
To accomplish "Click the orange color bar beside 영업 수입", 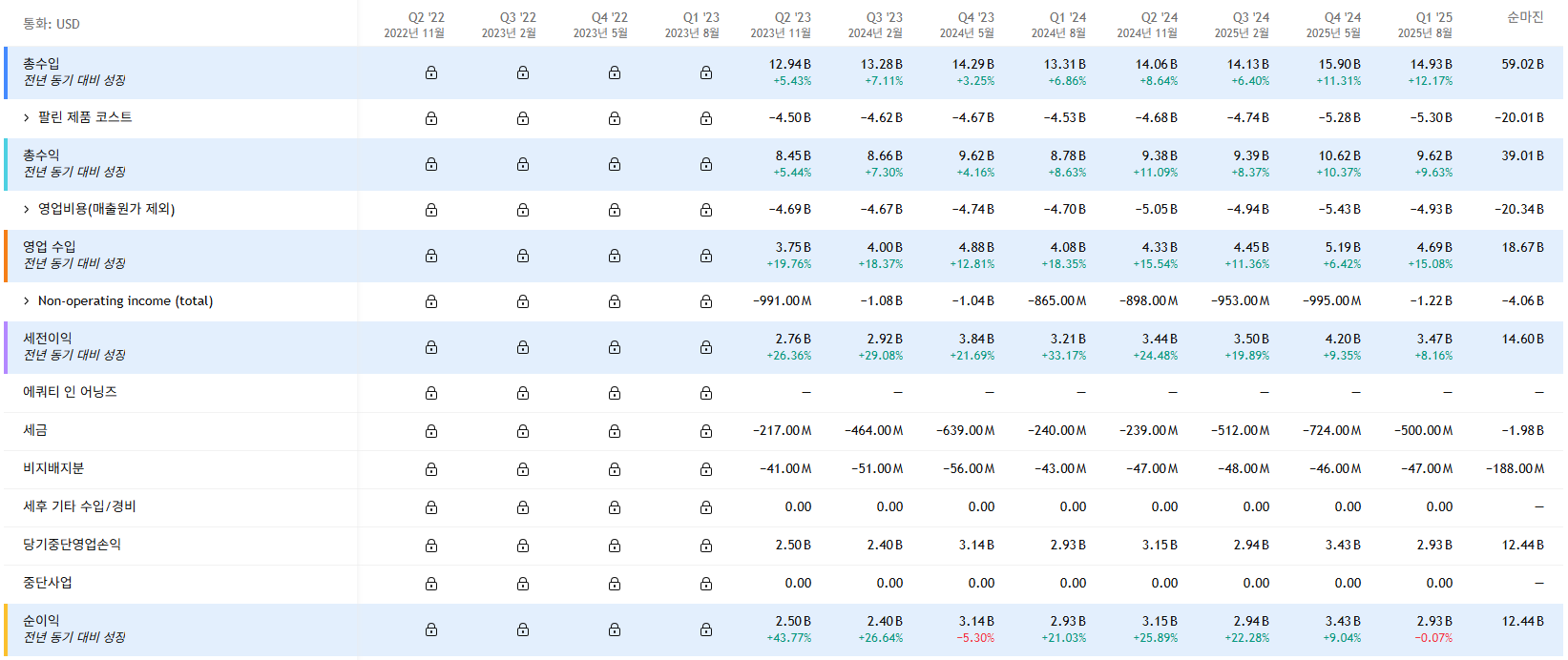I will [x=6, y=256].
